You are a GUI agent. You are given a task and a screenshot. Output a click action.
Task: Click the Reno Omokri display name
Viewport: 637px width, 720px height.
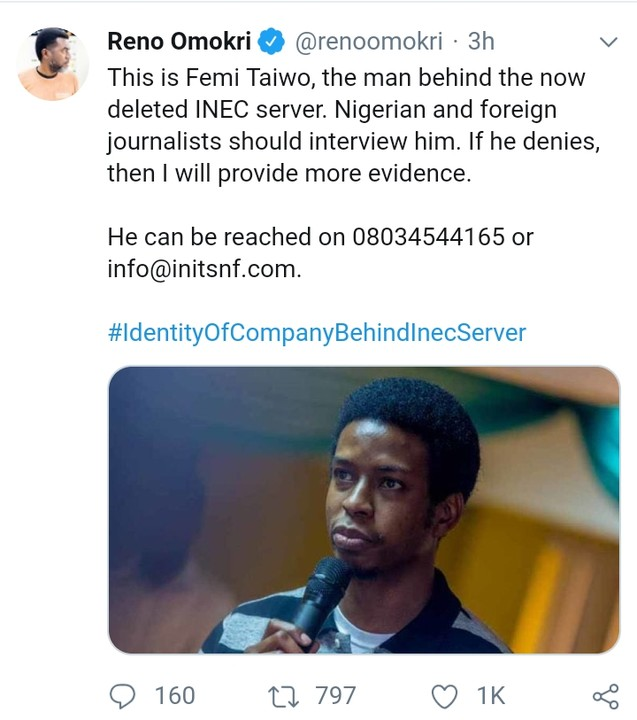(178, 42)
